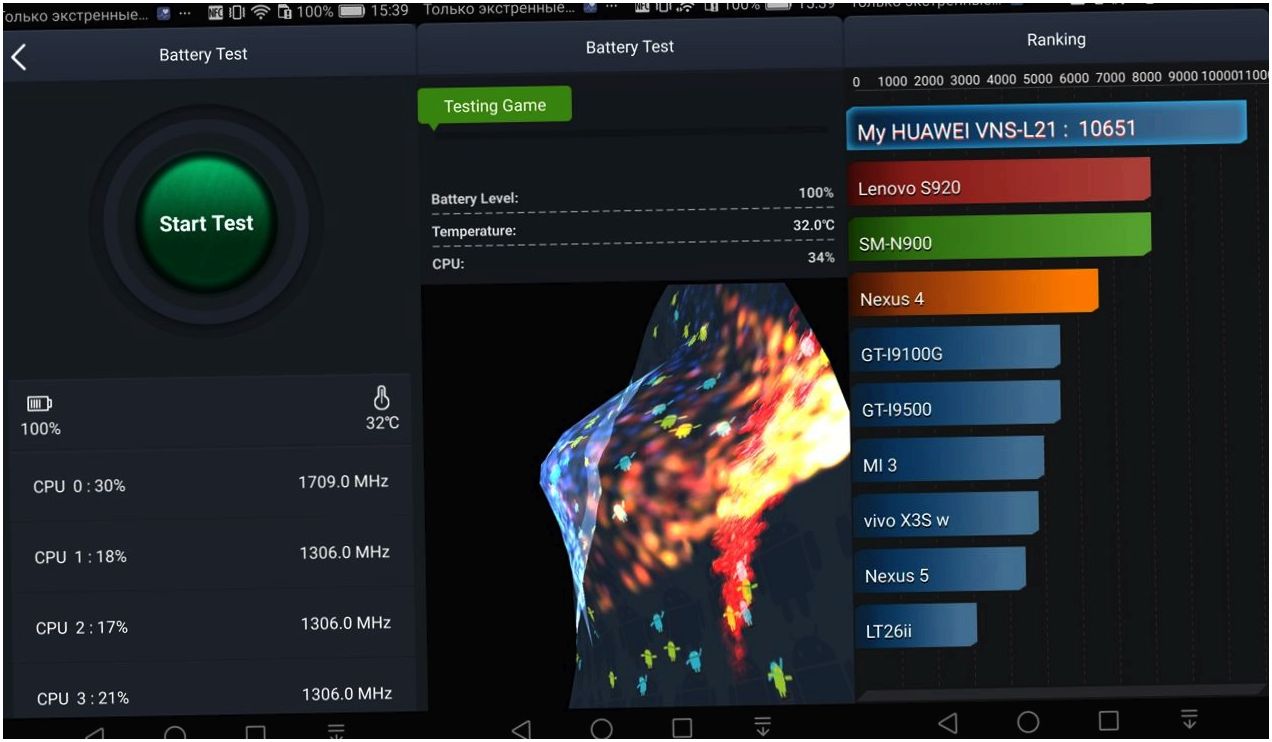The image size is (1272, 742).
Task: Tap the CPU 34% value in middle screen
Action: (821, 257)
